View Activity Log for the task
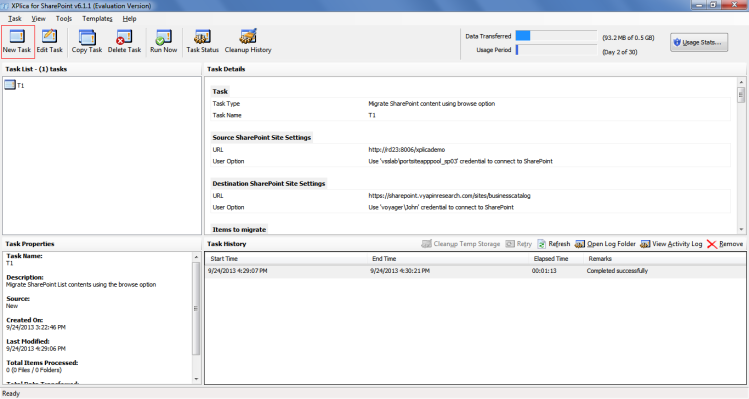This screenshot has height=399, width=749. [x=671, y=244]
